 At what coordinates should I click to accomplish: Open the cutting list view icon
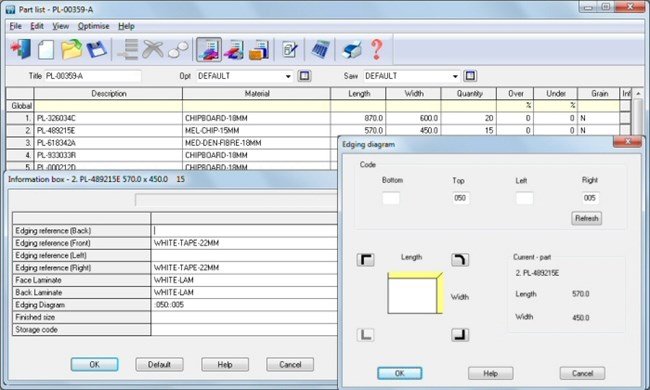234,49
